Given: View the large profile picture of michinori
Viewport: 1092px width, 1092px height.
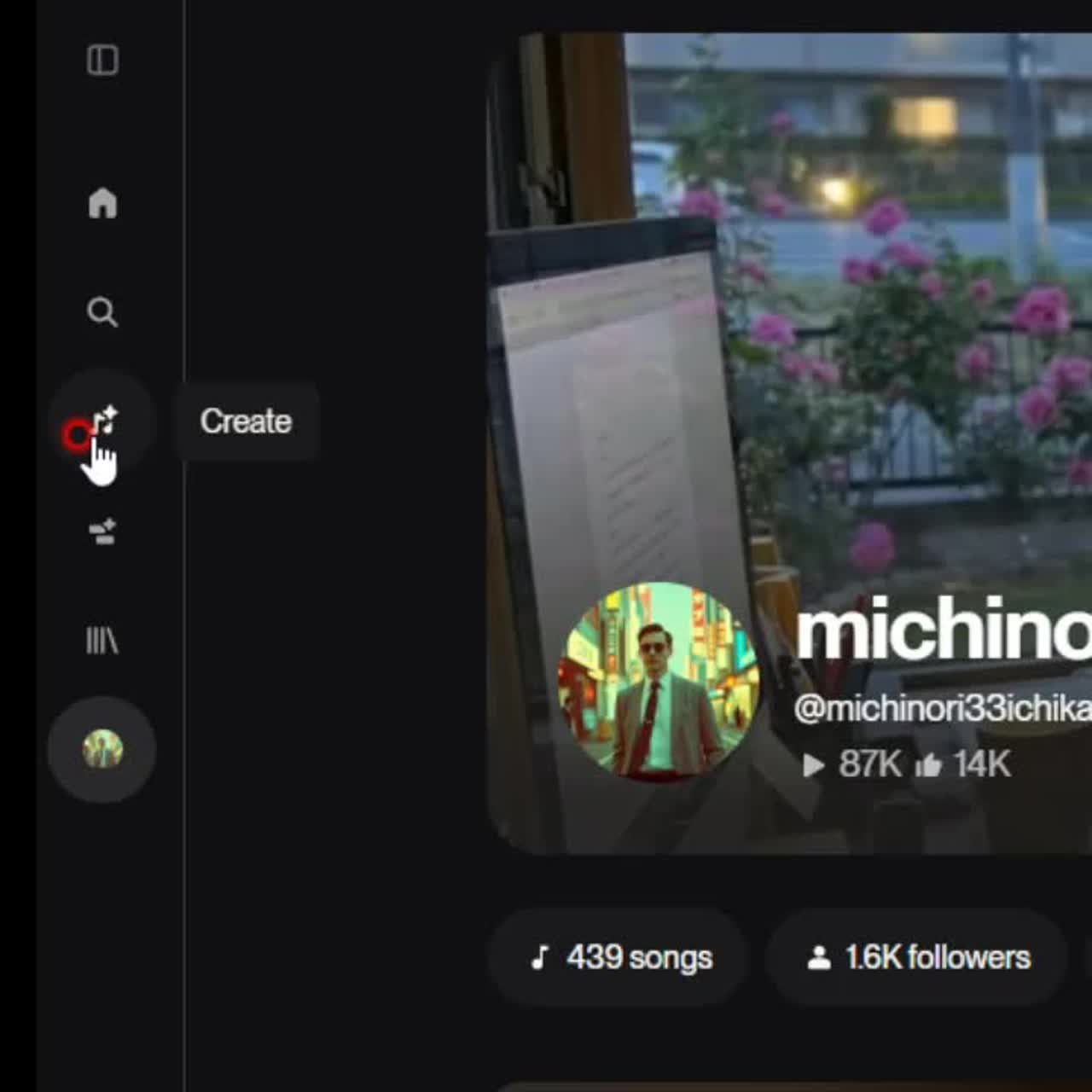Looking at the screenshot, I should point(658,681).
